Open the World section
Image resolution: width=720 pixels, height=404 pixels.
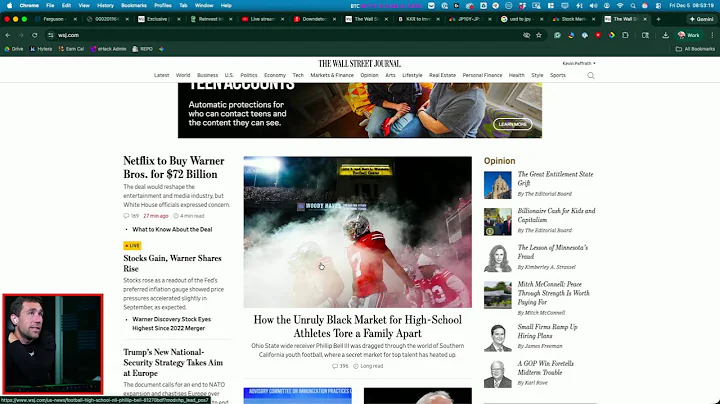pyautogui.click(x=183, y=75)
